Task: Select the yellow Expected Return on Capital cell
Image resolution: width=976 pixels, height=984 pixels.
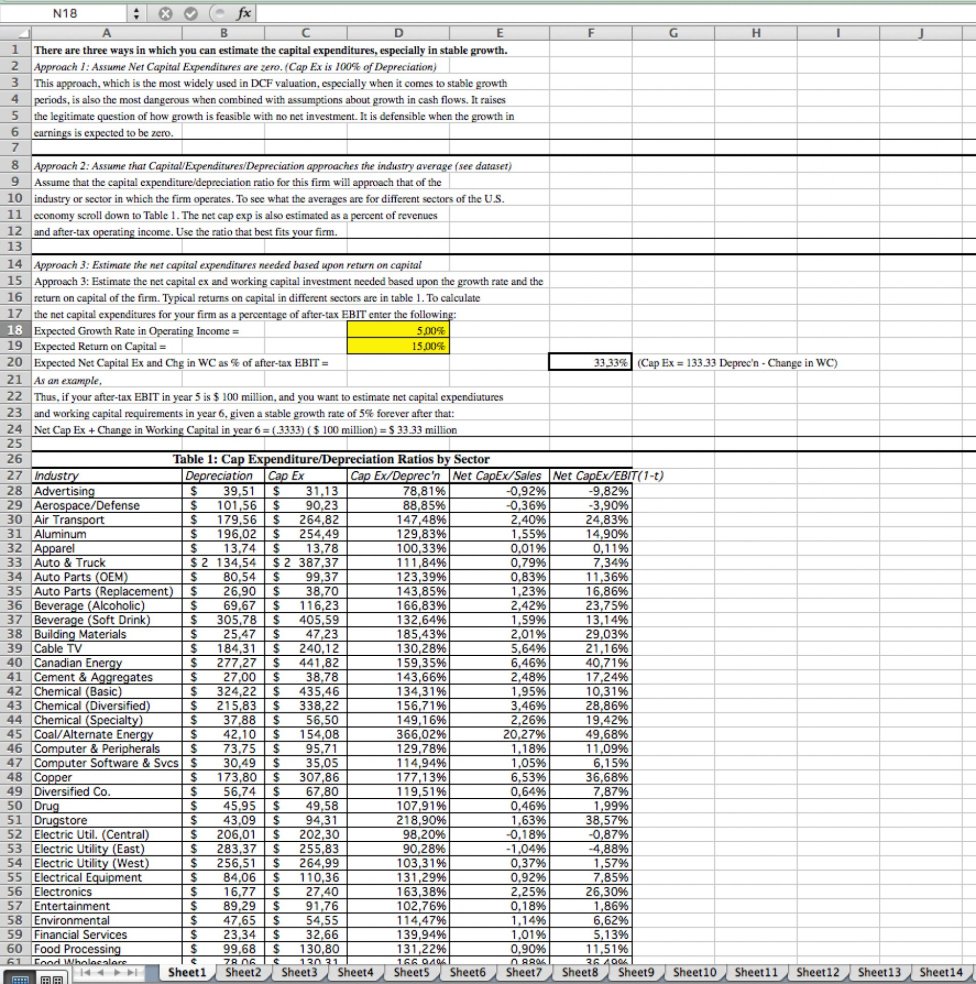Action: point(398,347)
